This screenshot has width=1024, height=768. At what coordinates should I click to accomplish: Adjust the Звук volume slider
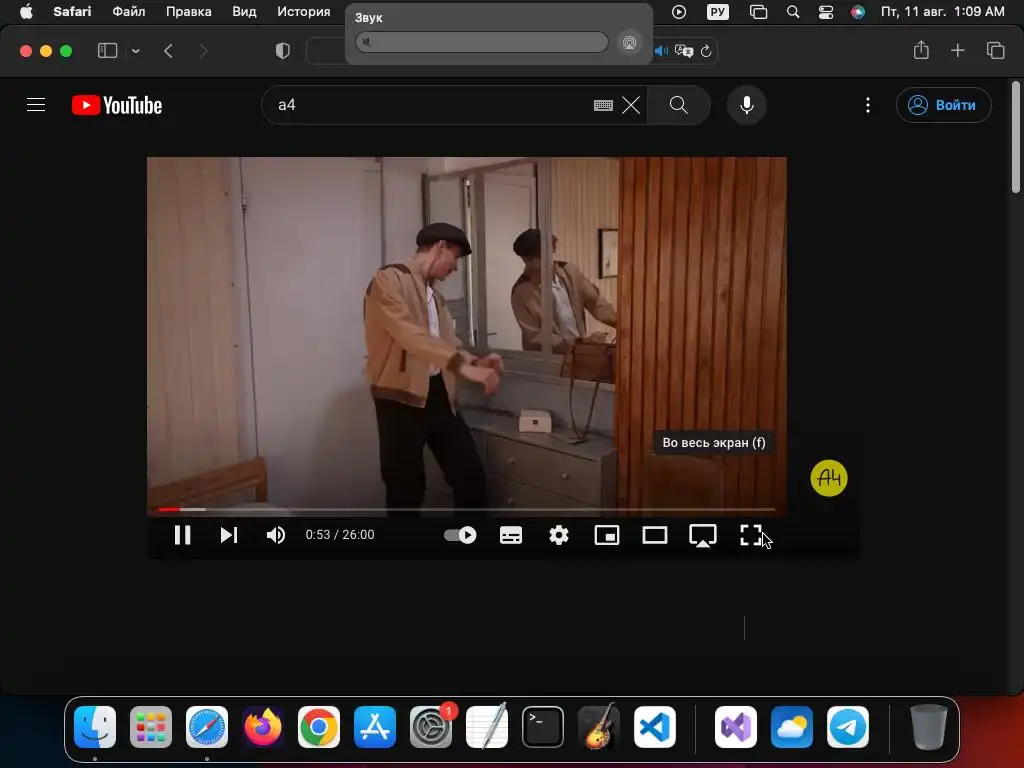tap(482, 42)
